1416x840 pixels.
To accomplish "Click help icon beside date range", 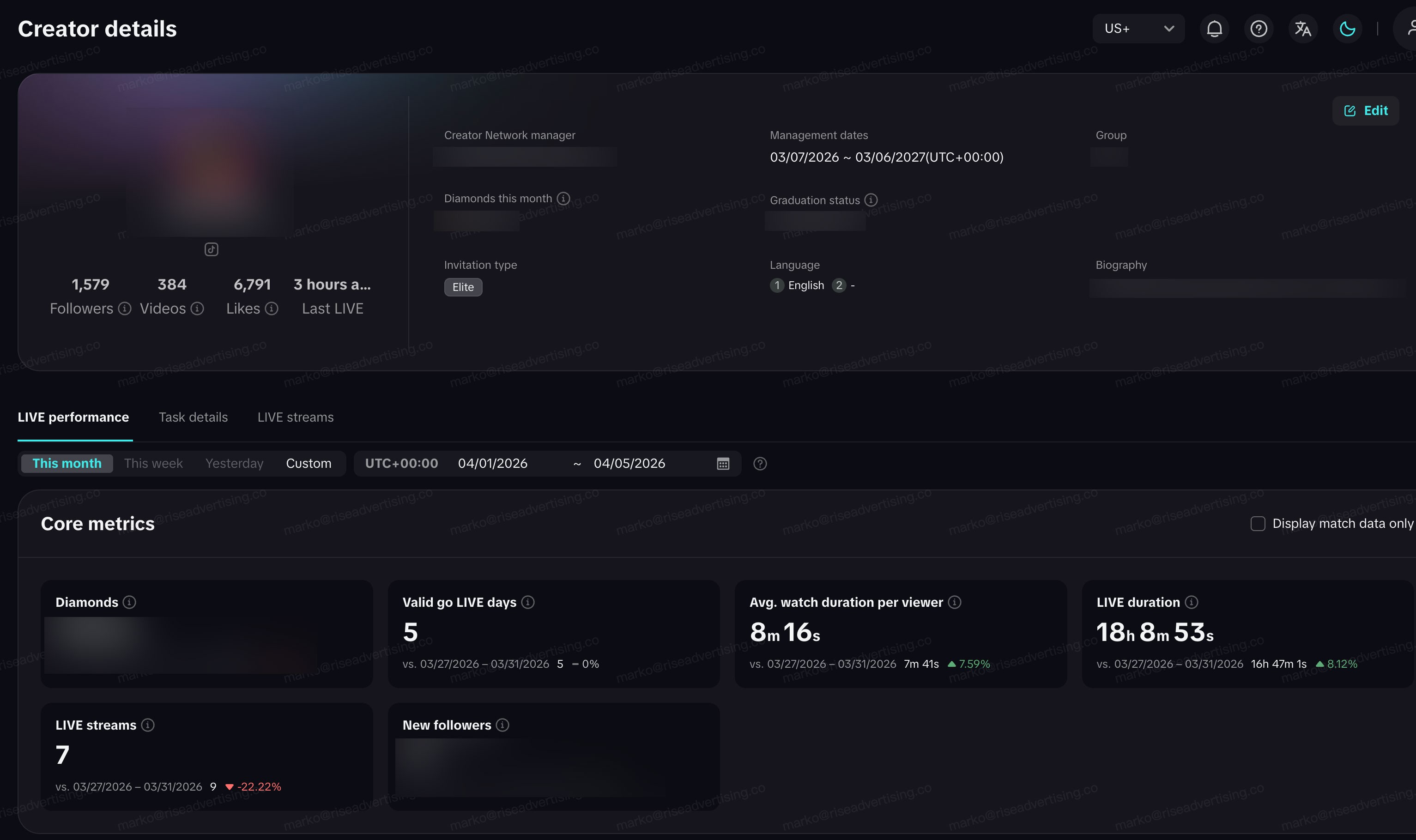I will click(x=760, y=464).
